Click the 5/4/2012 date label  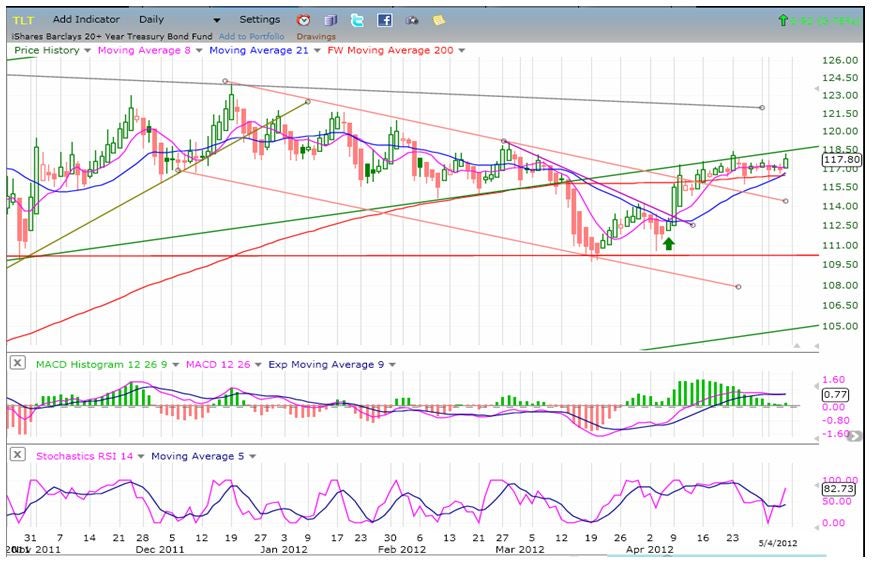point(778,543)
